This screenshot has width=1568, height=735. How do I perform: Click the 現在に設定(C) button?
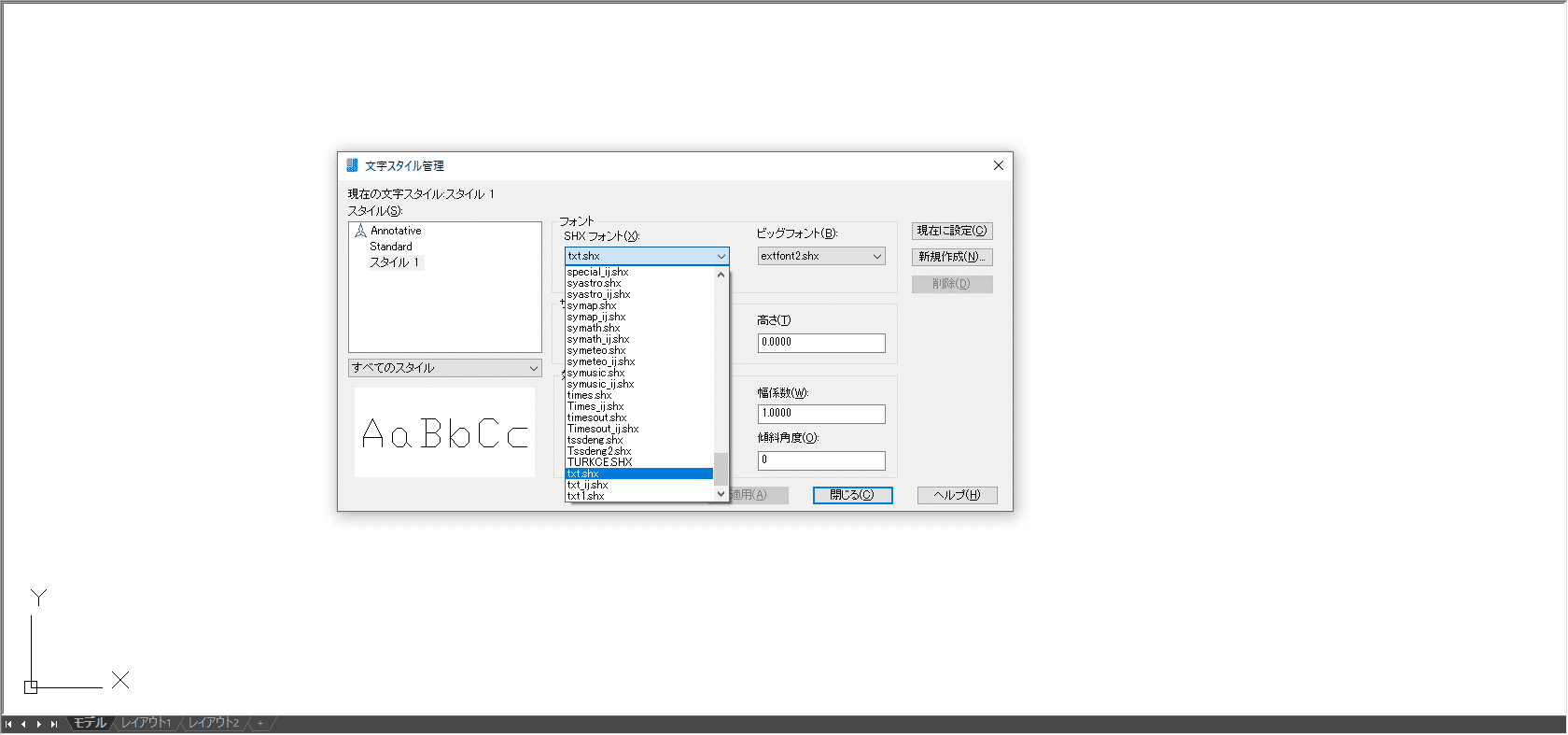coord(952,231)
